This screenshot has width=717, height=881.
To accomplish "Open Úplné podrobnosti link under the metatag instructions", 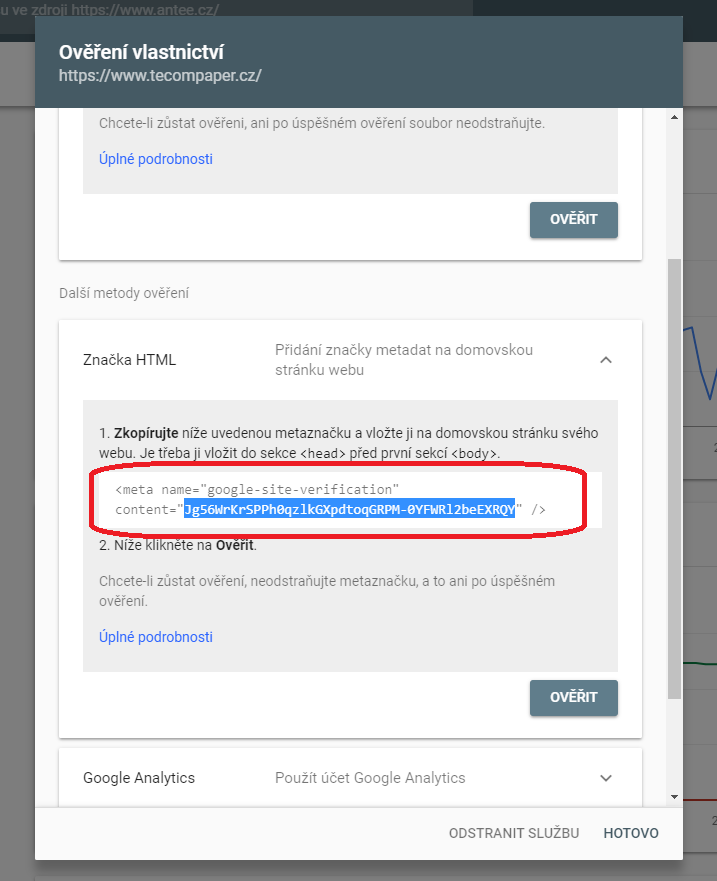I will pyautogui.click(x=156, y=637).
